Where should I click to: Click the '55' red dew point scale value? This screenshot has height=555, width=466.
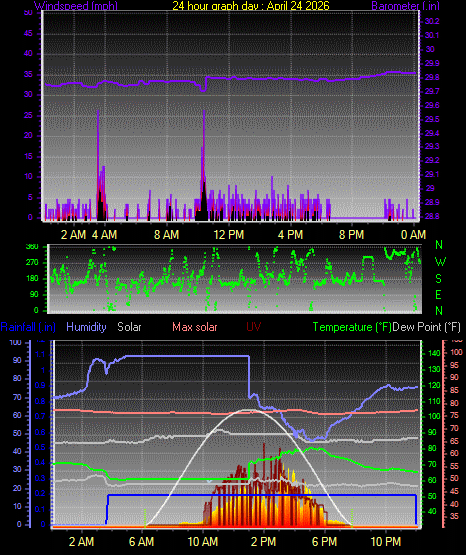point(454,466)
